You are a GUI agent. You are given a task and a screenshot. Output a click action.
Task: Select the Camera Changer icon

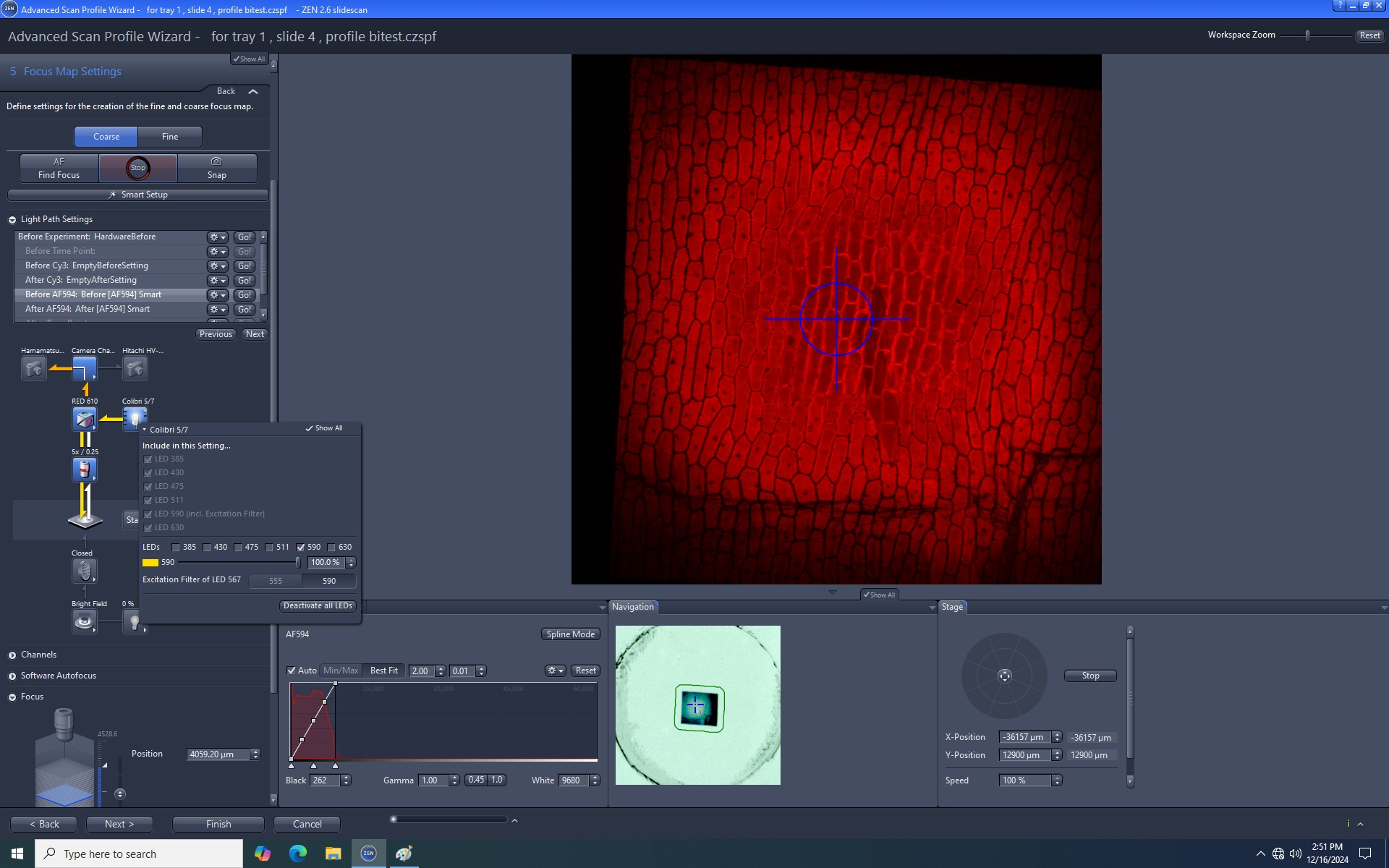click(x=84, y=369)
